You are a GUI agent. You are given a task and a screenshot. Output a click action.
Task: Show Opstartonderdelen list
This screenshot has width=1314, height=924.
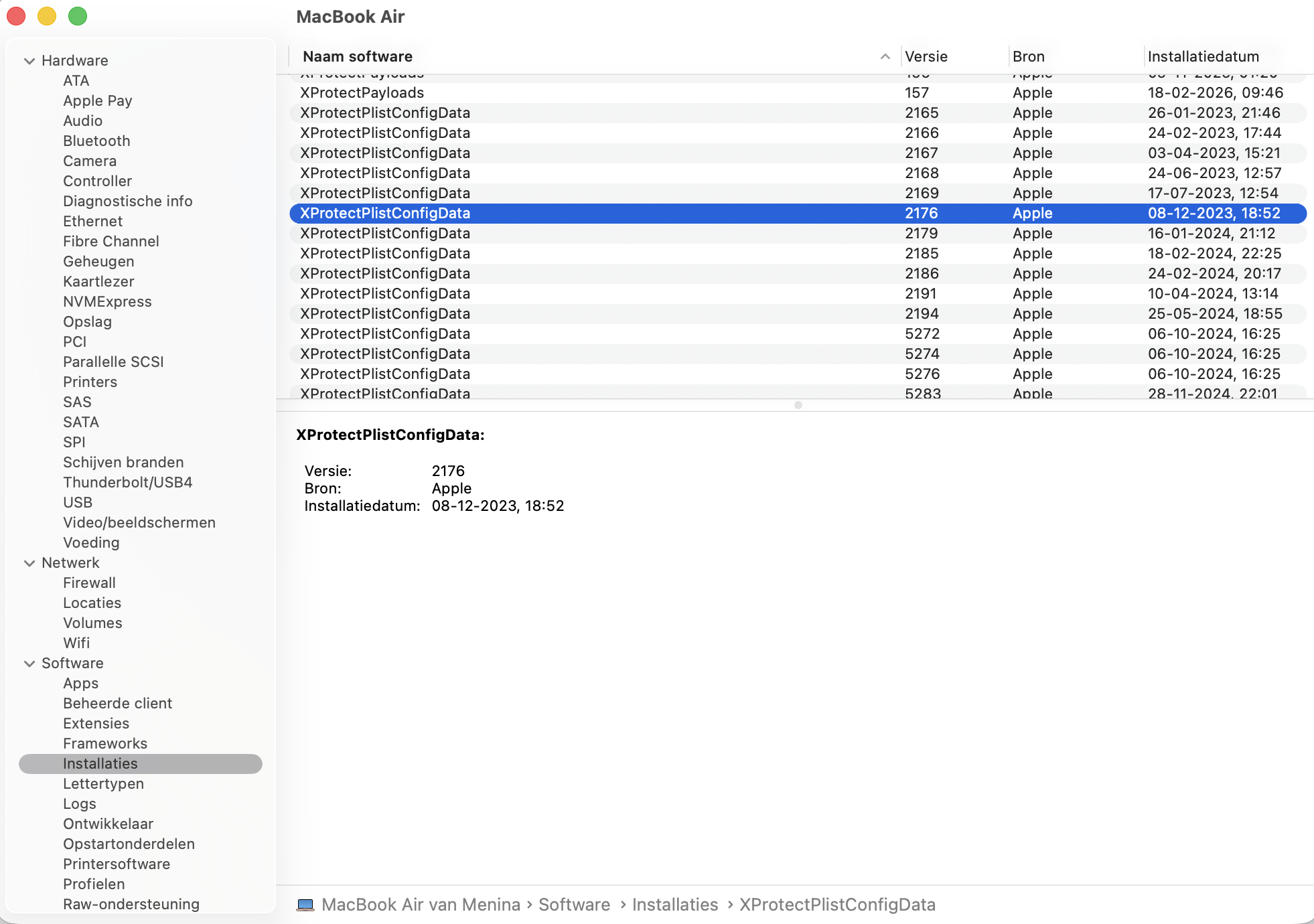tap(129, 844)
